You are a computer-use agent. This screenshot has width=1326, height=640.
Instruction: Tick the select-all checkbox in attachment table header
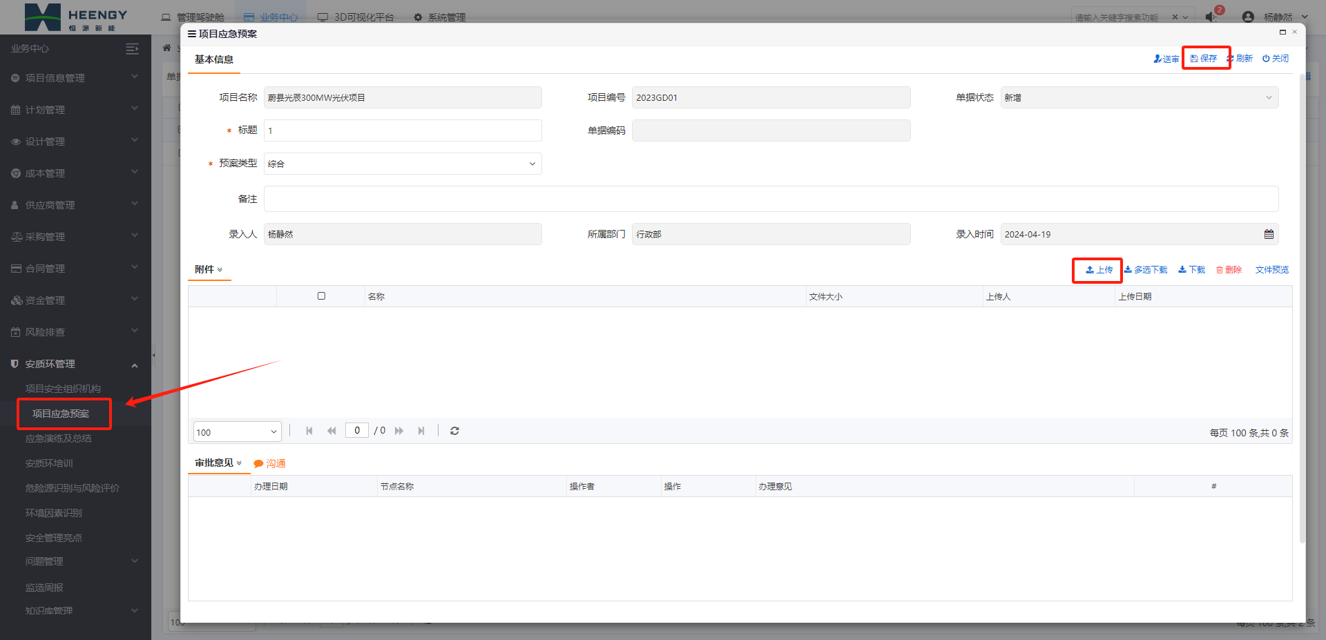pos(321,296)
